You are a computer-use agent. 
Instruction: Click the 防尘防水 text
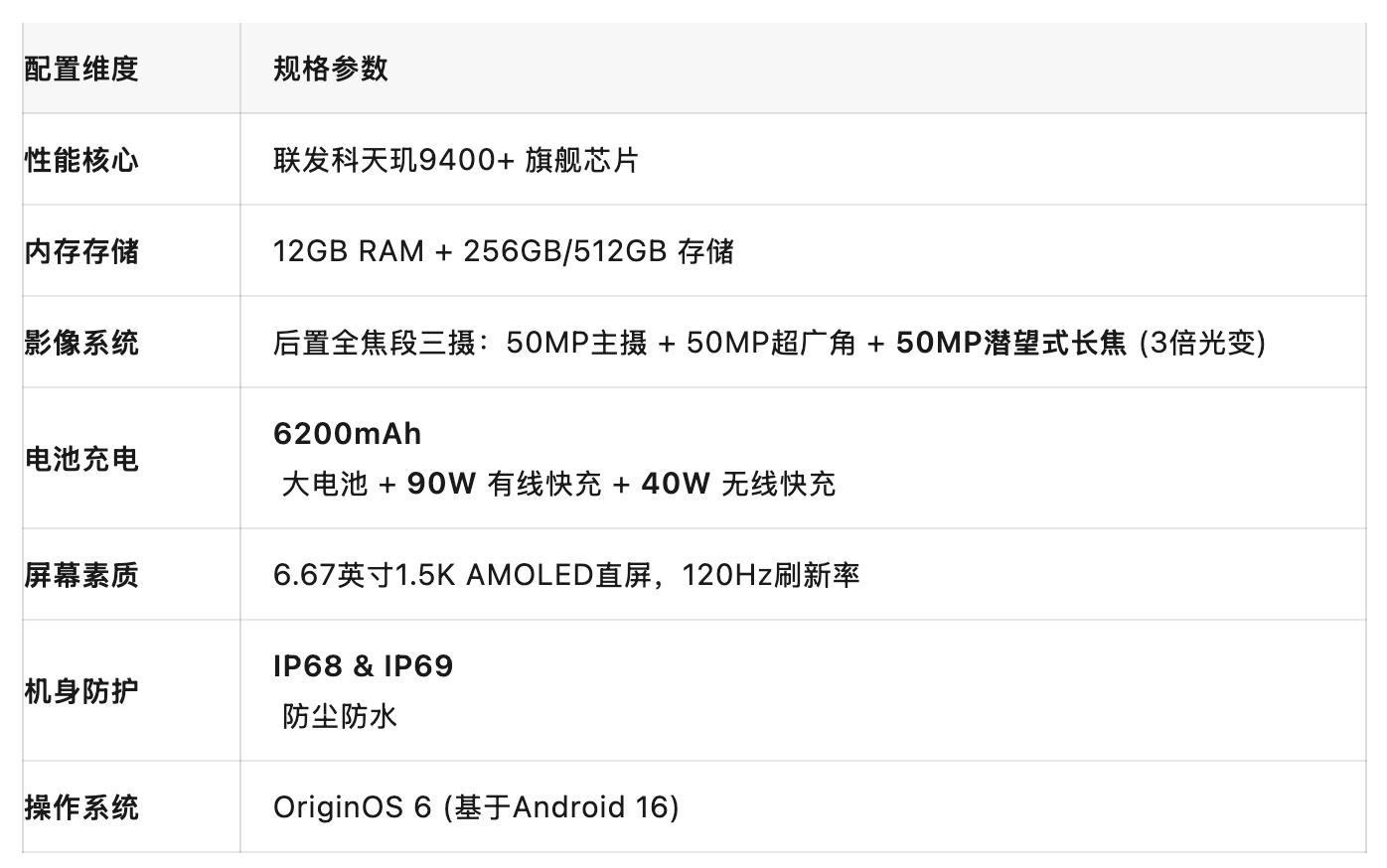pos(340,717)
